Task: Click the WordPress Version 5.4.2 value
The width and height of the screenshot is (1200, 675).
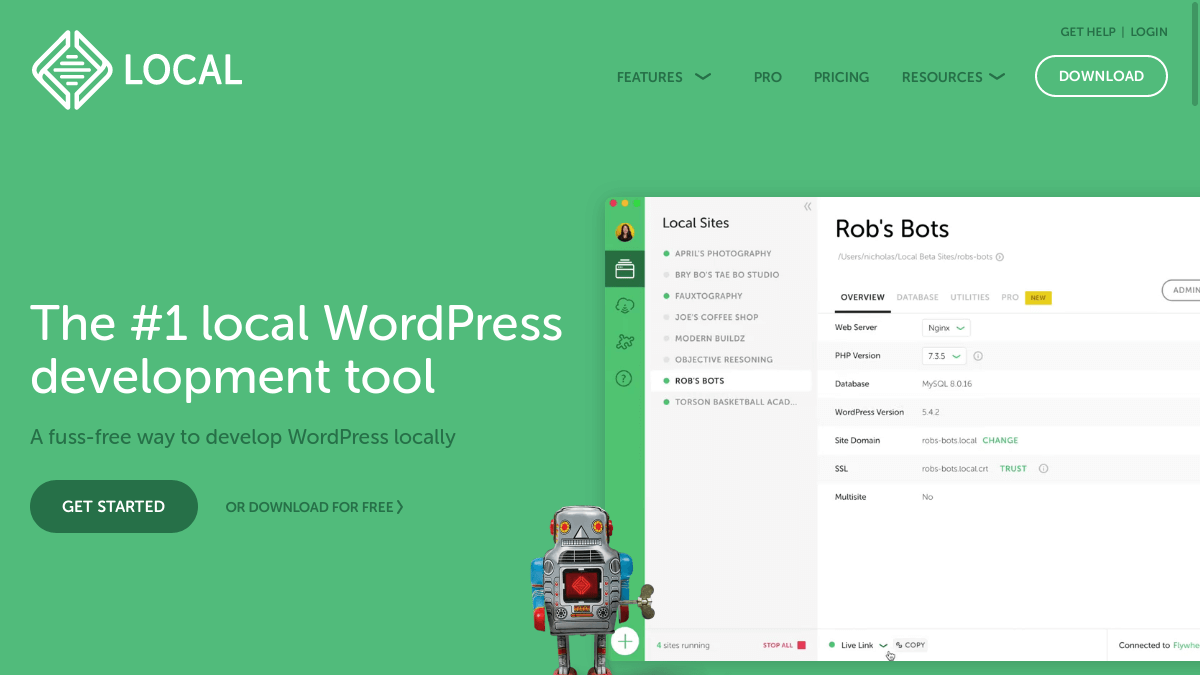Action: (931, 412)
